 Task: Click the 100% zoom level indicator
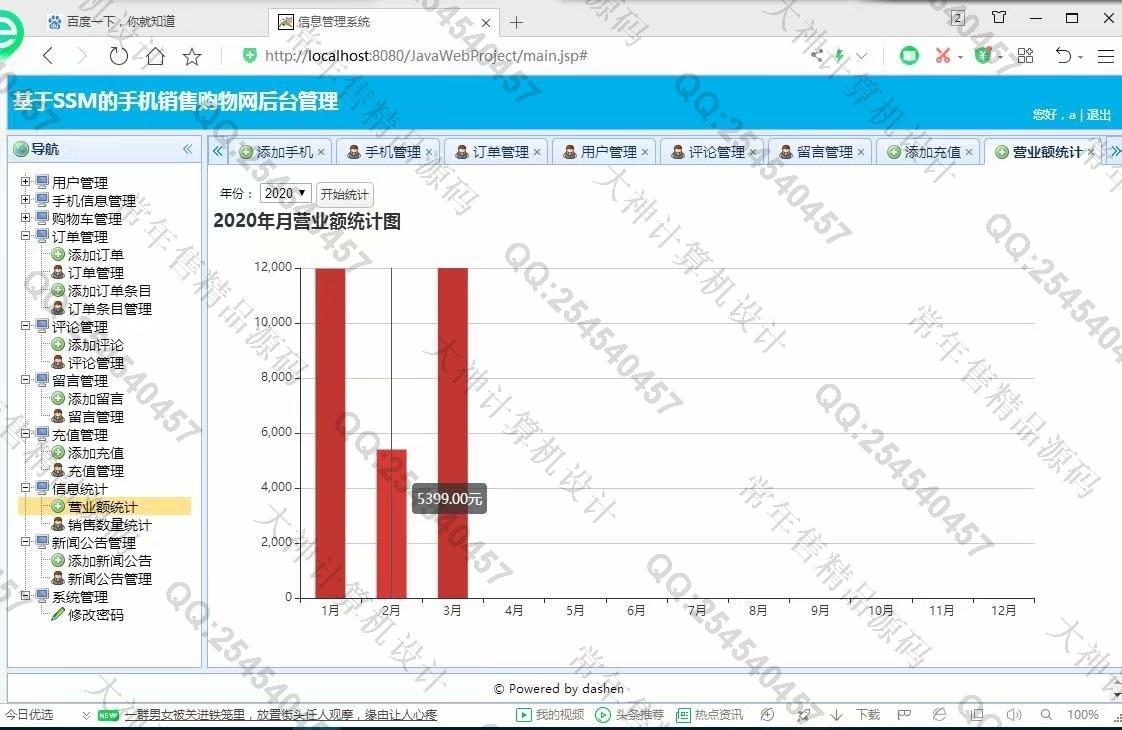pos(1083,714)
